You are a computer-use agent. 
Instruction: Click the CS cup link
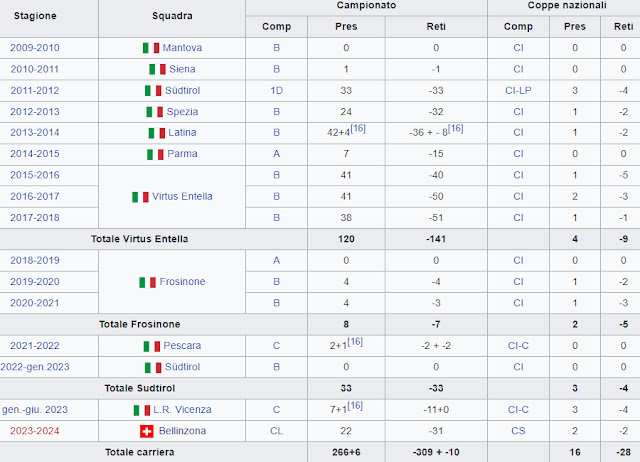pos(518,430)
